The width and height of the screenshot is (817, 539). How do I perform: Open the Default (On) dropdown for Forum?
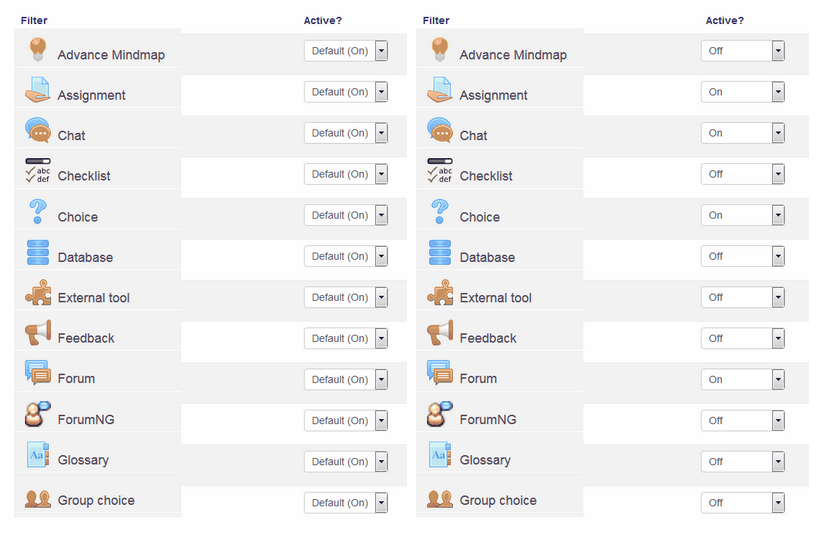346,379
